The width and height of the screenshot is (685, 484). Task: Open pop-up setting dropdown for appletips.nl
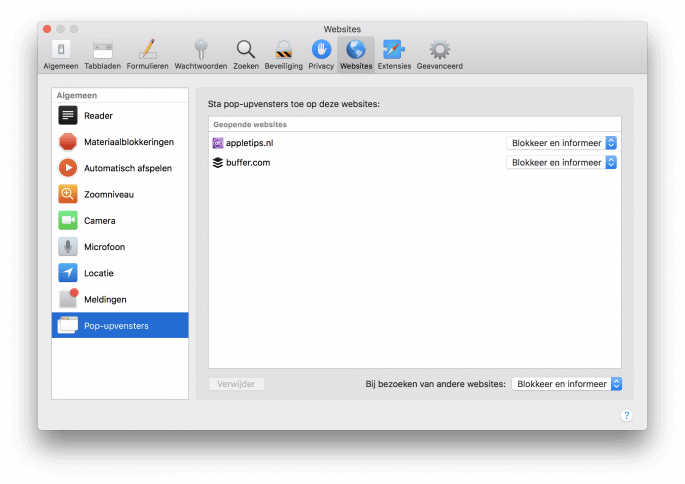click(x=561, y=143)
